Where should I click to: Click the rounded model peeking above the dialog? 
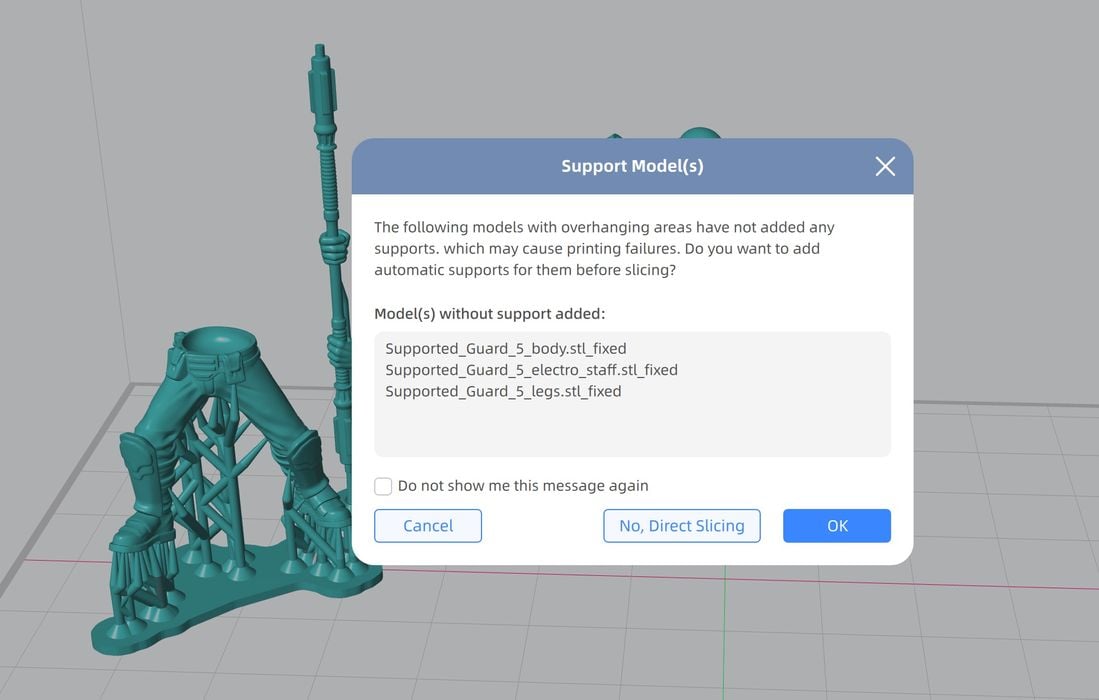(x=699, y=136)
